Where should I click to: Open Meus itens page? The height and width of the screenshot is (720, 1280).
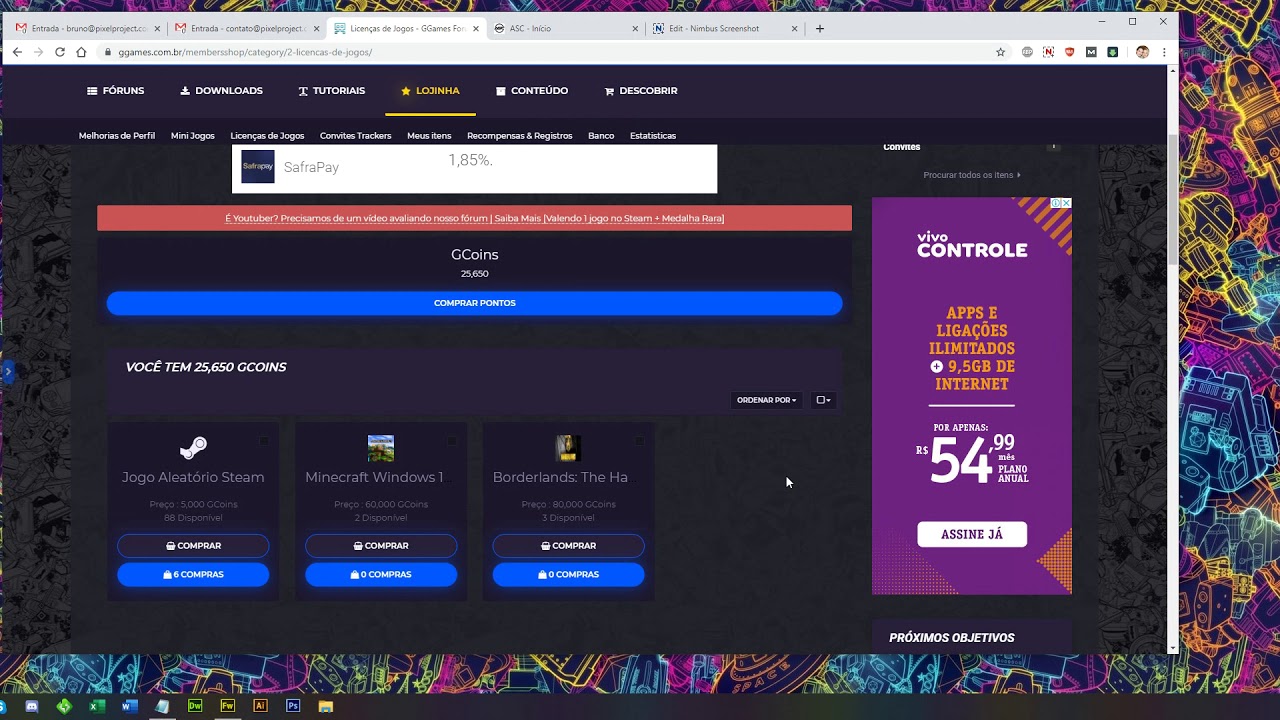(x=429, y=136)
